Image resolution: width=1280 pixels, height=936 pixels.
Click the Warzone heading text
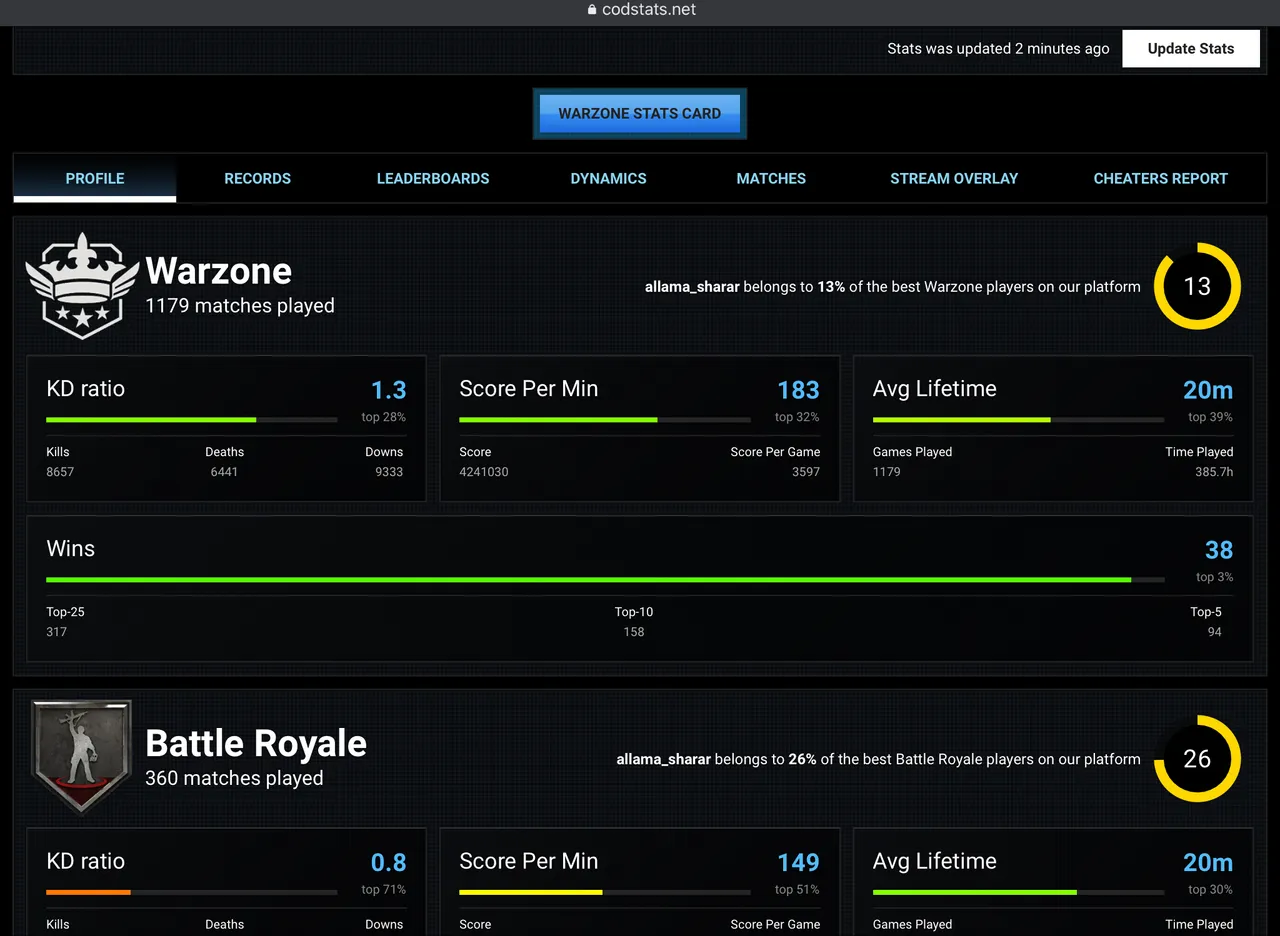[x=219, y=271]
